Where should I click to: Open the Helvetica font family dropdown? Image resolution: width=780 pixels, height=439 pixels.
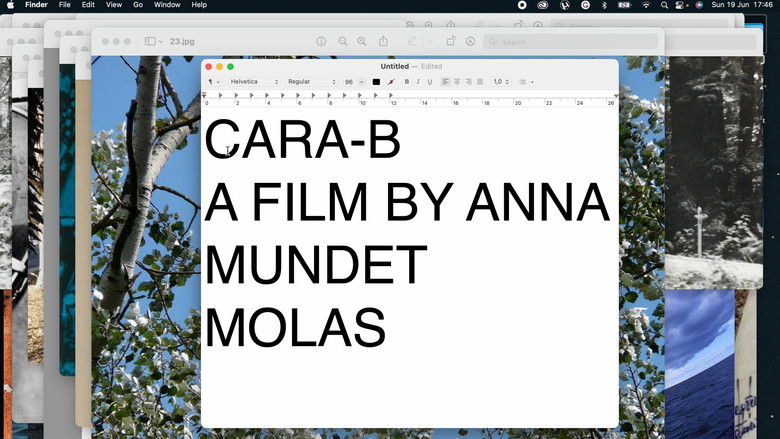[x=254, y=81]
